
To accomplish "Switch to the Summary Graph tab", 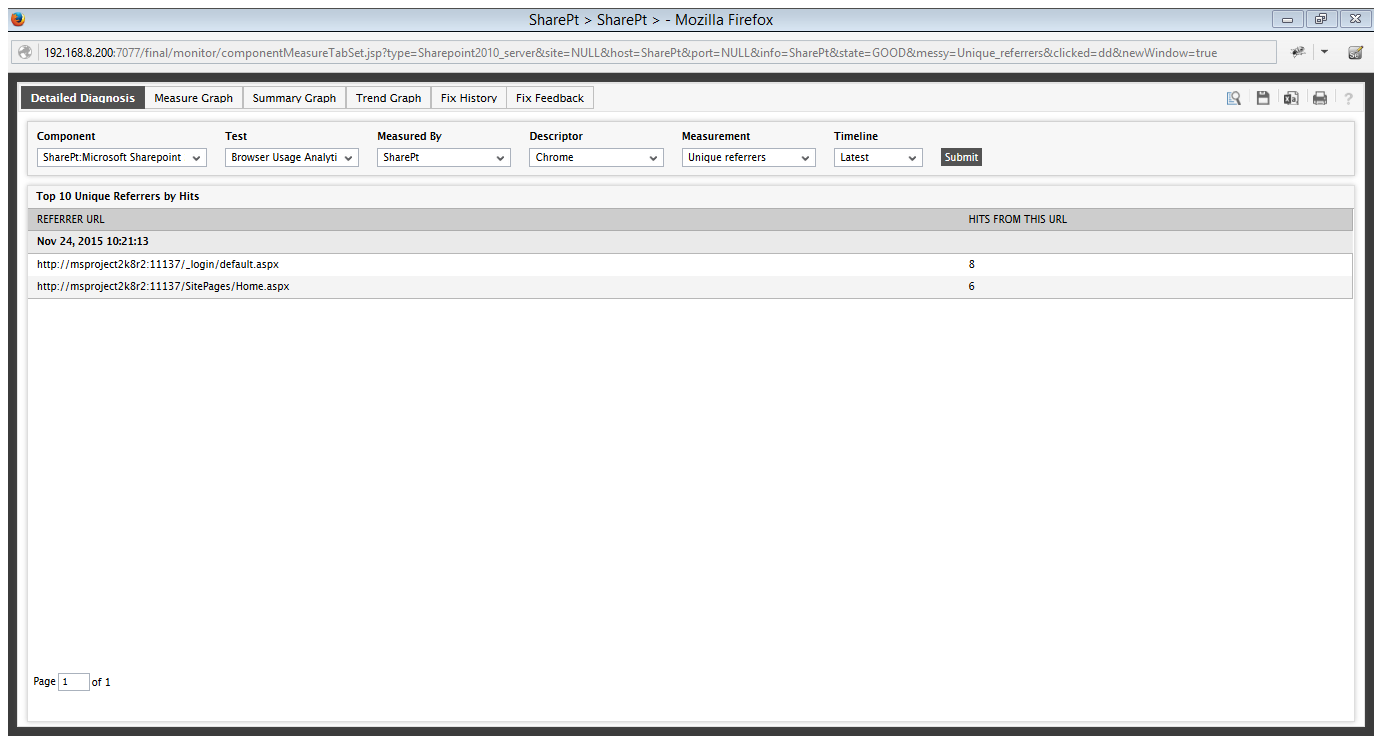I will pos(294,98).
